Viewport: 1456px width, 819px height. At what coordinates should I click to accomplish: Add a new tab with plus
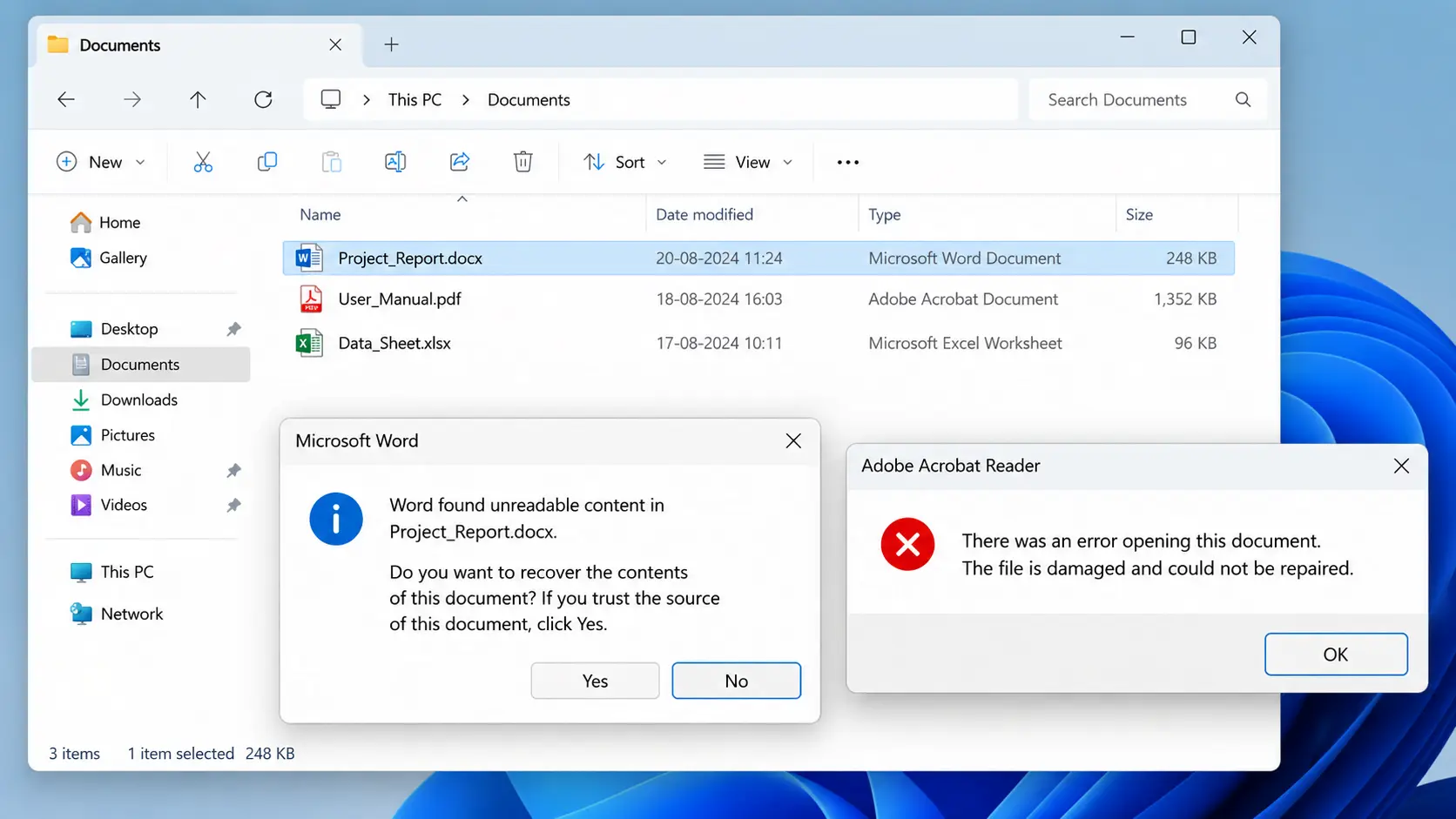click(x=391, y=44)
